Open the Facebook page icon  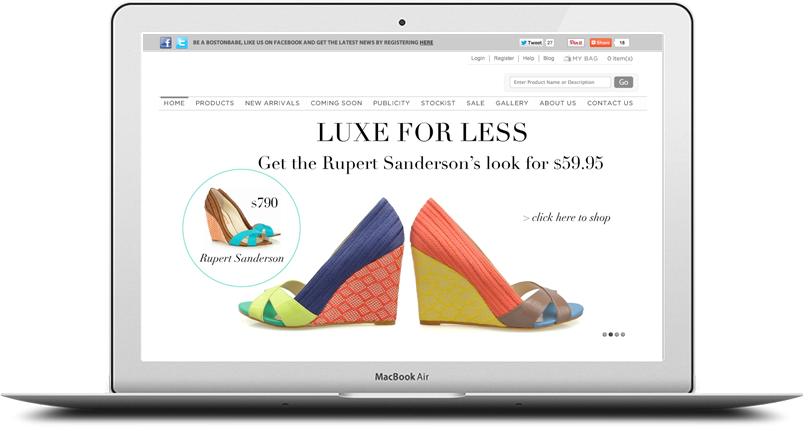165,43
